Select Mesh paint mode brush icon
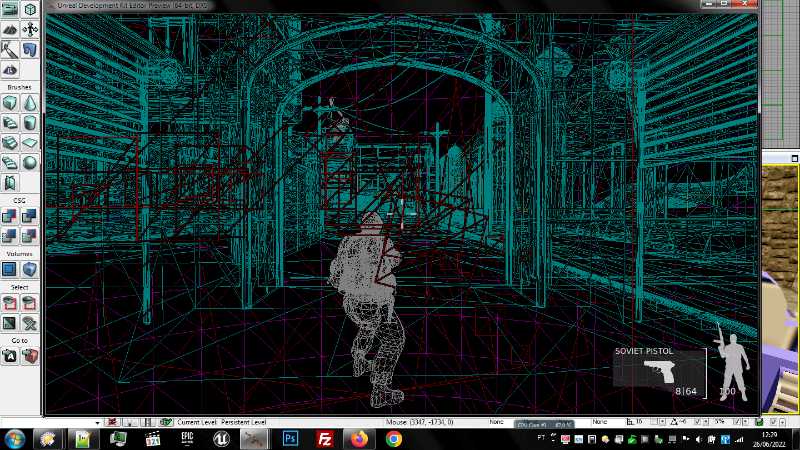 pos(10,49)
